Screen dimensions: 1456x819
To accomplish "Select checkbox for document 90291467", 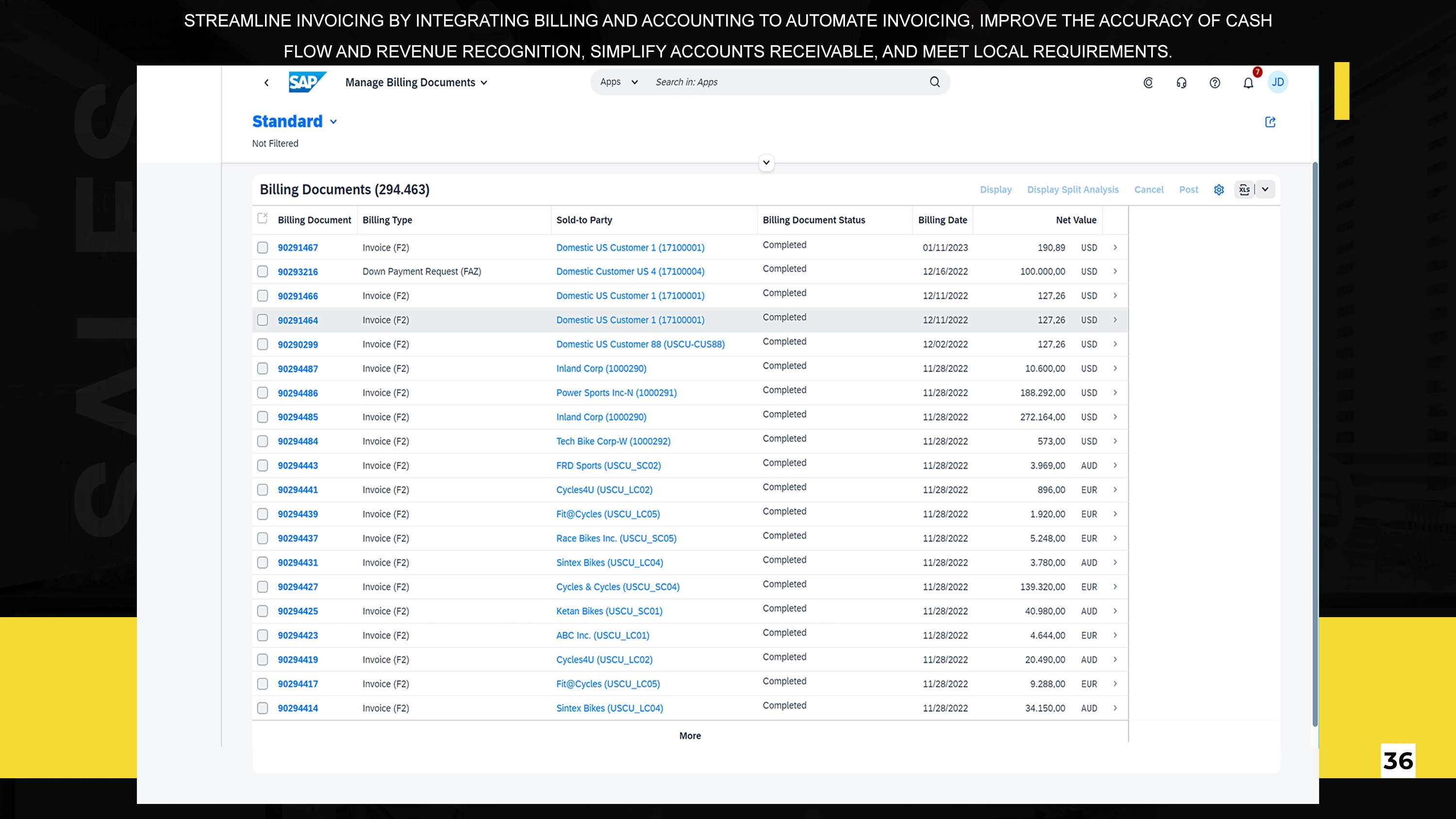I will click(x=262, y=247).
